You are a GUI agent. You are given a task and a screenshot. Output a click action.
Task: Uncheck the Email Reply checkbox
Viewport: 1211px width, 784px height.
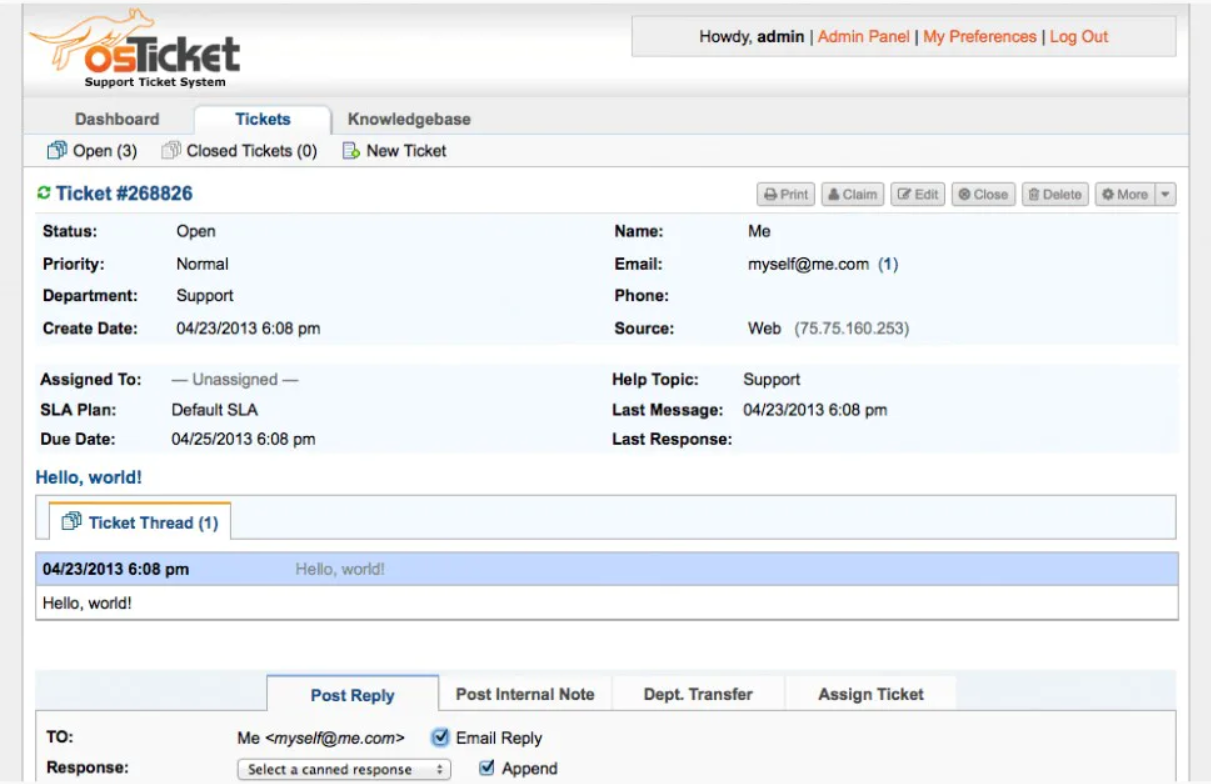coord(440,738)
